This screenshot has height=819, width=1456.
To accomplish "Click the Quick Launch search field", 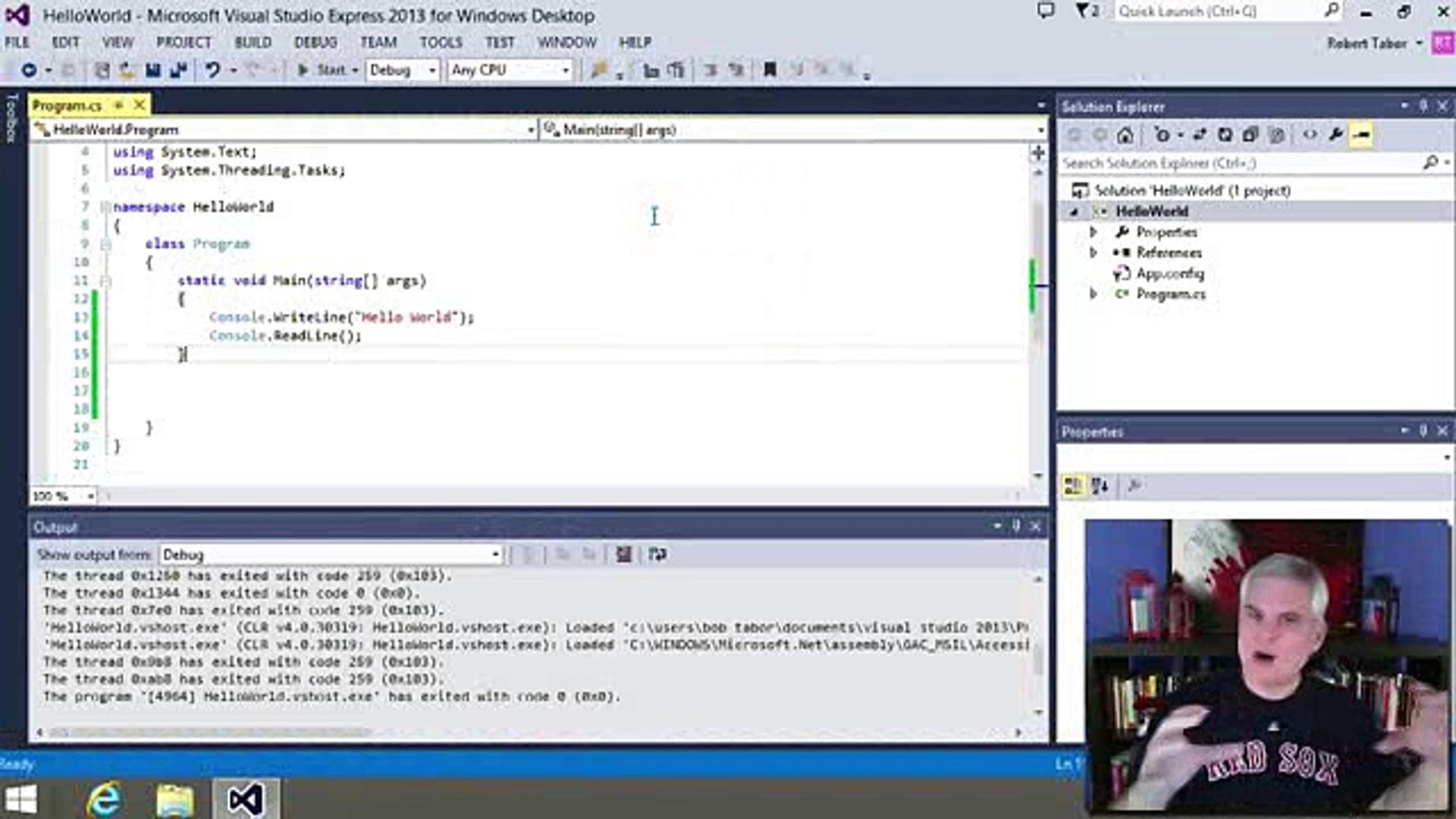I will point(1228,11).
